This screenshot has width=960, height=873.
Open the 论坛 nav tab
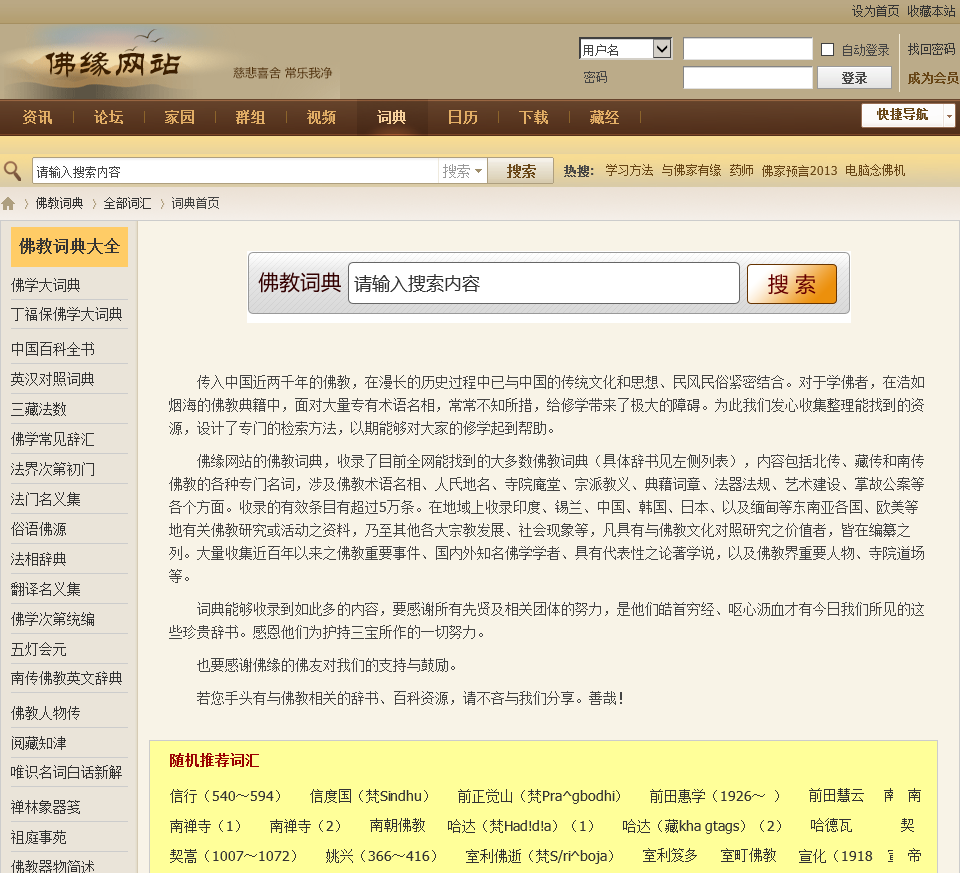click(108, 117)
